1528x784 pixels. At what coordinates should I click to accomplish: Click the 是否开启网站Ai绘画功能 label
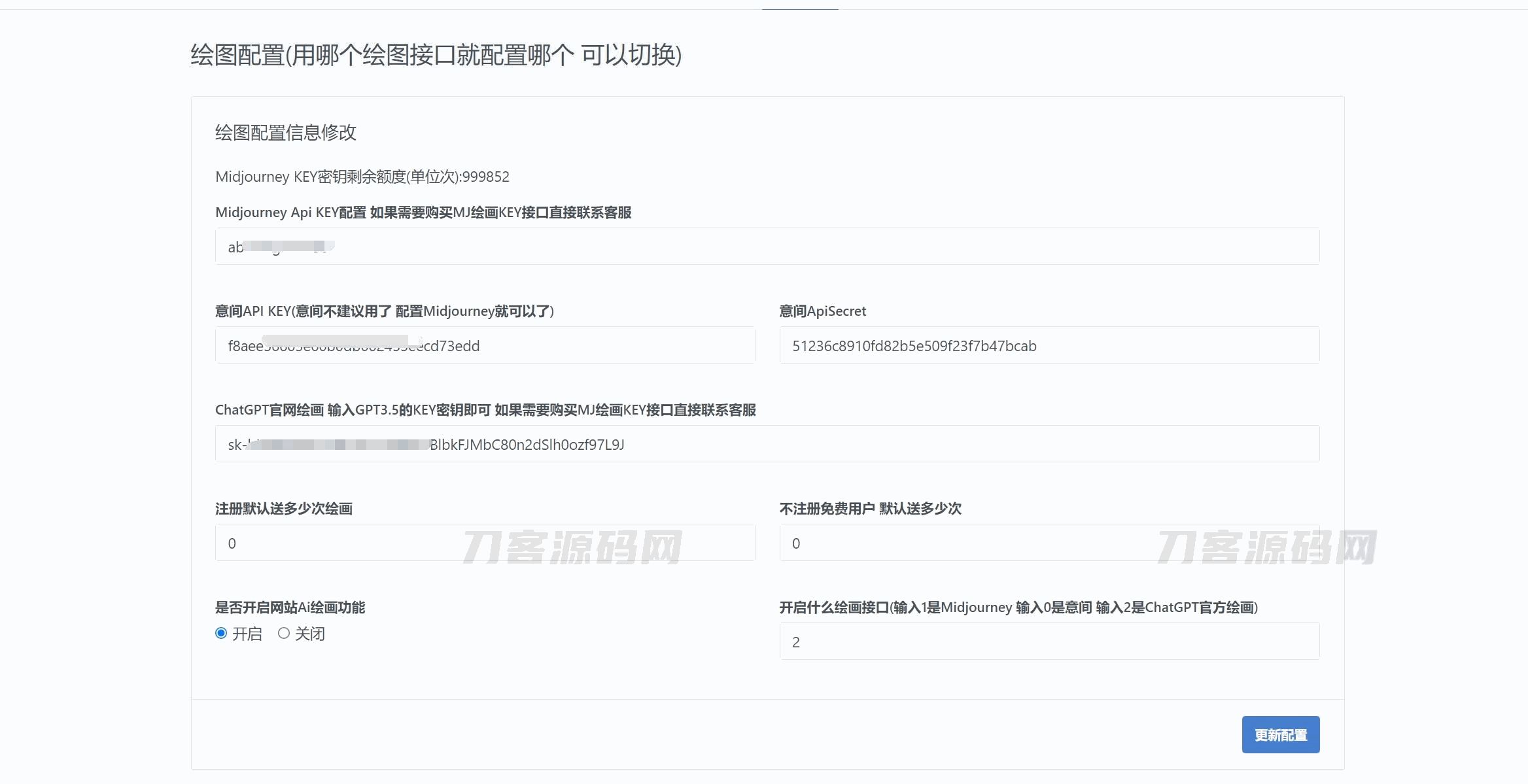(x=290, y=607)
